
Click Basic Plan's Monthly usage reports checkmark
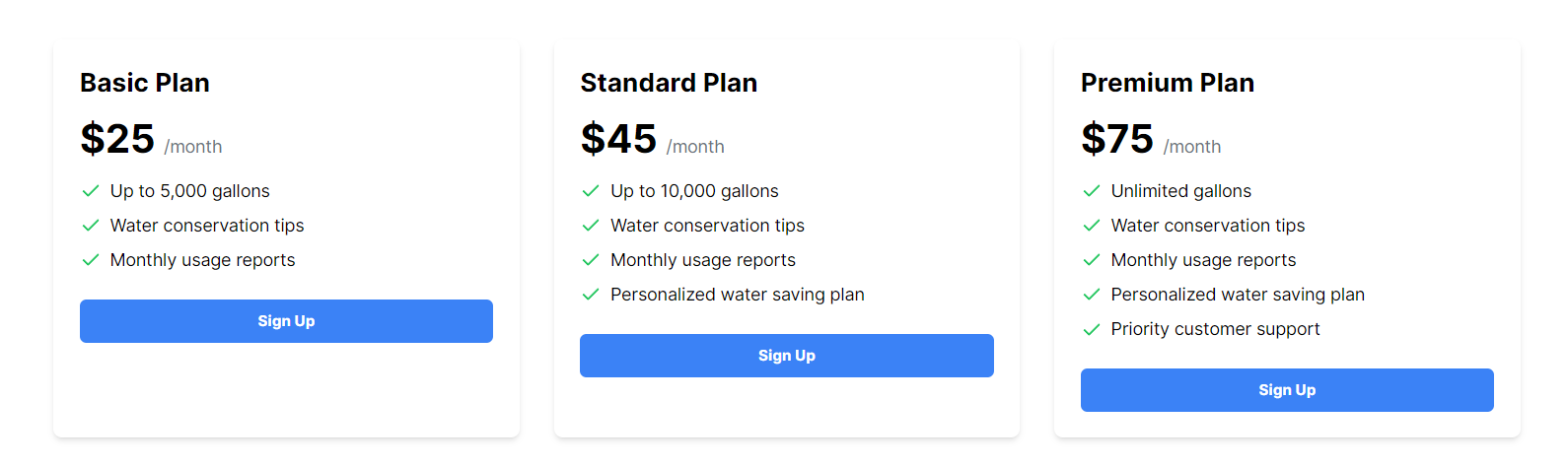[91, 260]
